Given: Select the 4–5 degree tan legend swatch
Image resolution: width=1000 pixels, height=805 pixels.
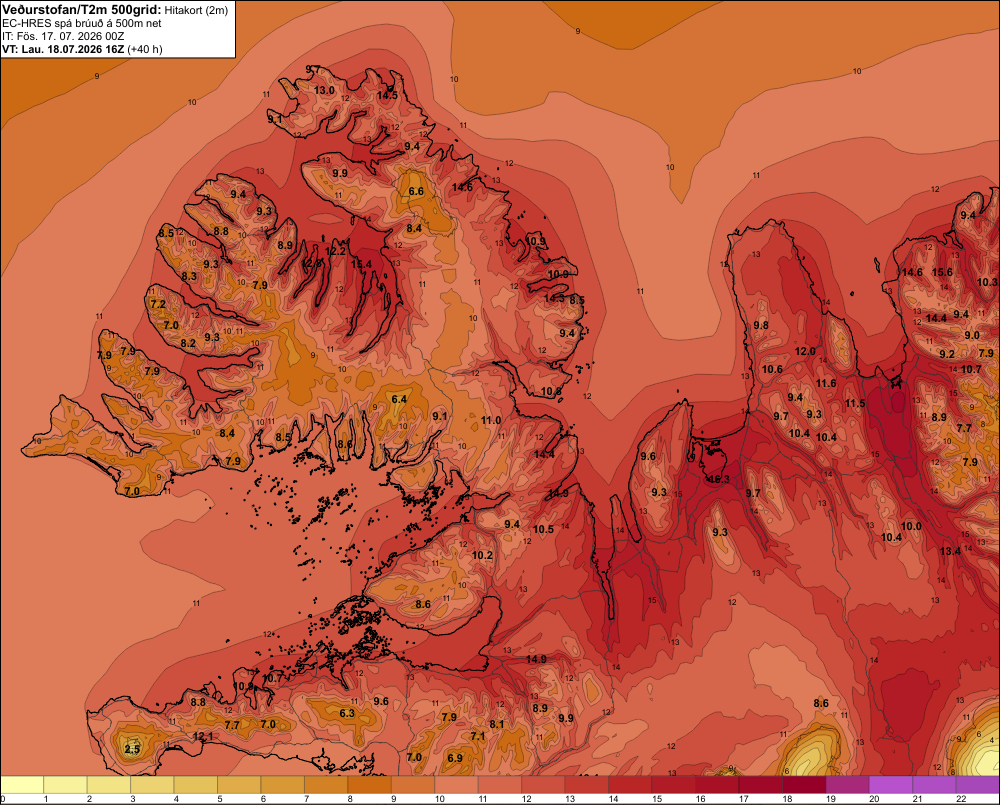Looking at the screenshot, I should (x=196, y=785).
